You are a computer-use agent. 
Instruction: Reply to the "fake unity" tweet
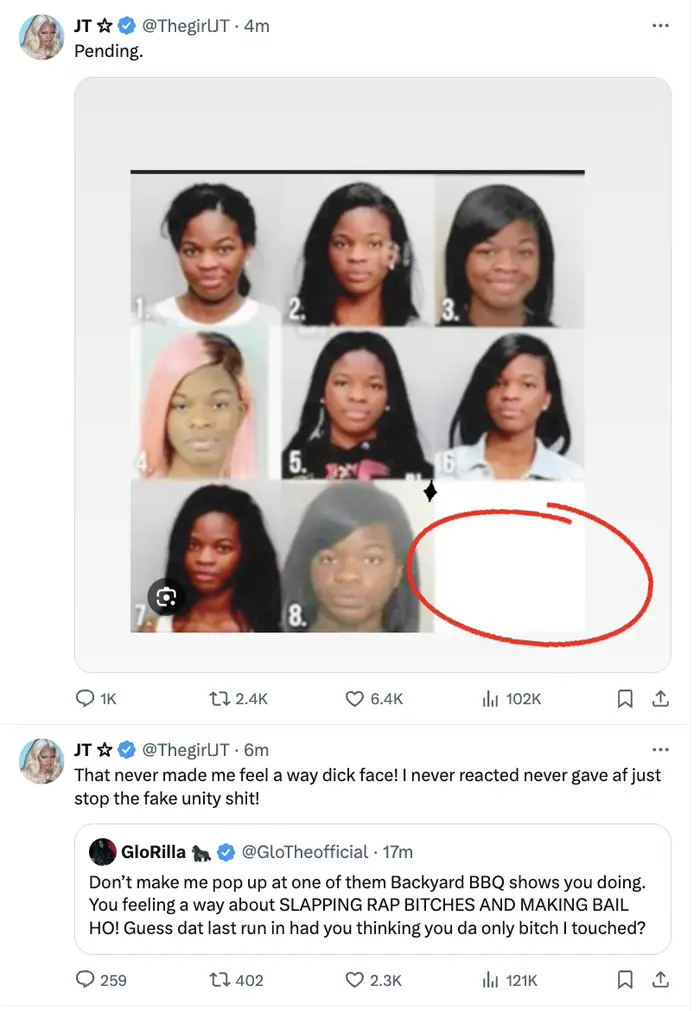[86, 980]
